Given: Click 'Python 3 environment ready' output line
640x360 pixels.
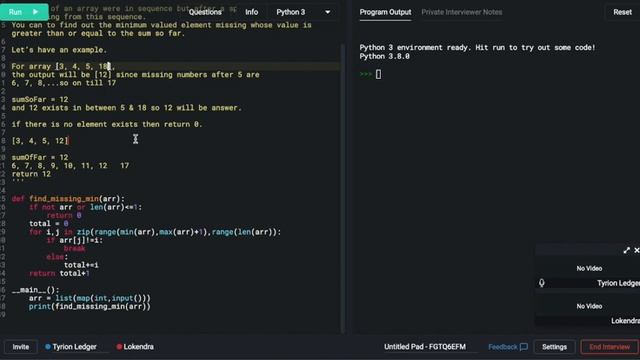Looking at the screenshot, I should click(477, 47).
